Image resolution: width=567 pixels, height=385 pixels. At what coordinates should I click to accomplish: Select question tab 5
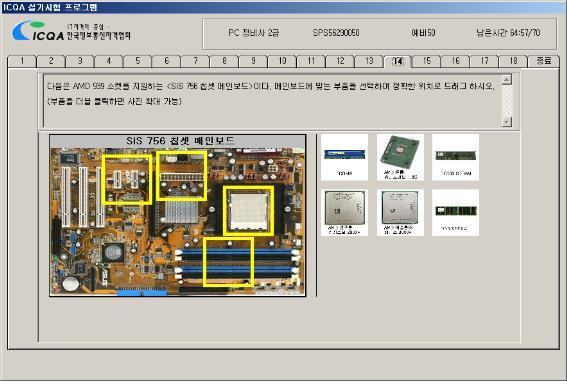tap(138, 61)
